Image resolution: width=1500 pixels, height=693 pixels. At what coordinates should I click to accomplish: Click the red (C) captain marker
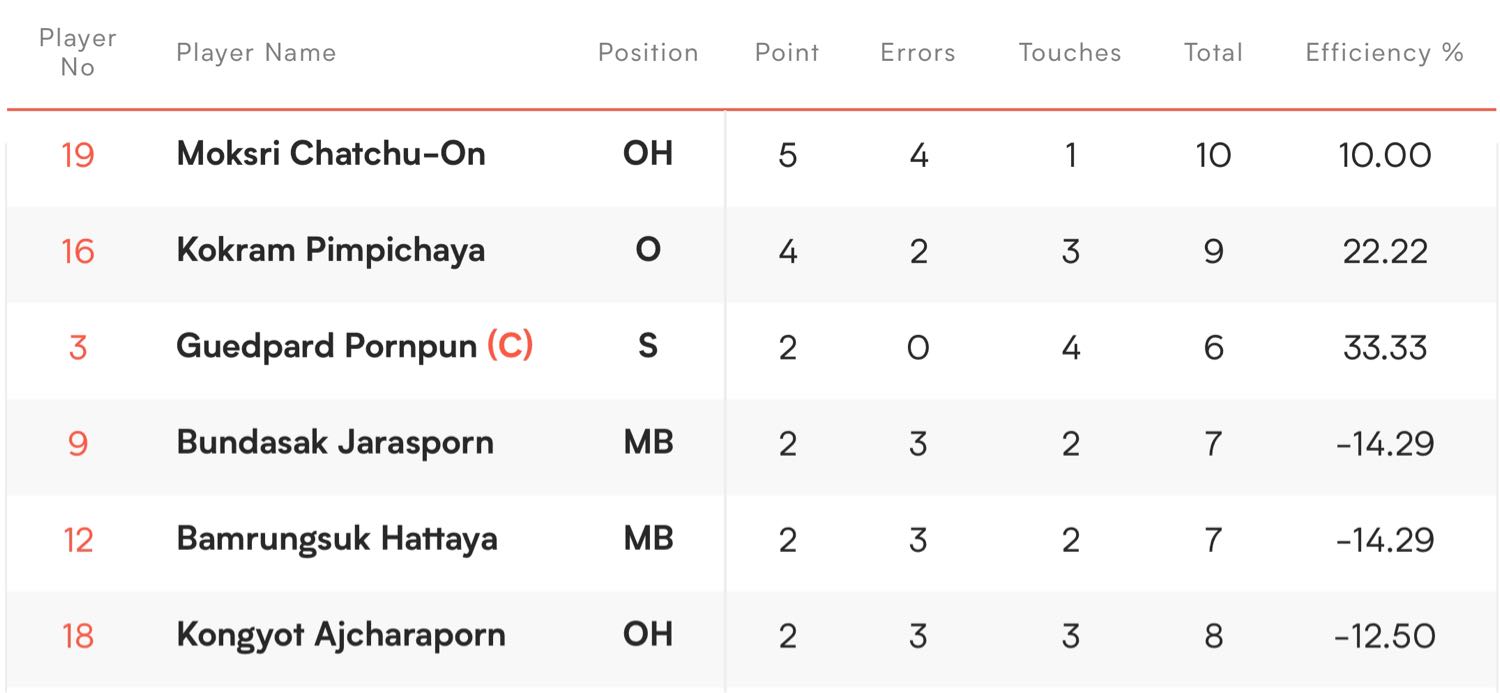pyautogui.click(x=510, y=346)
